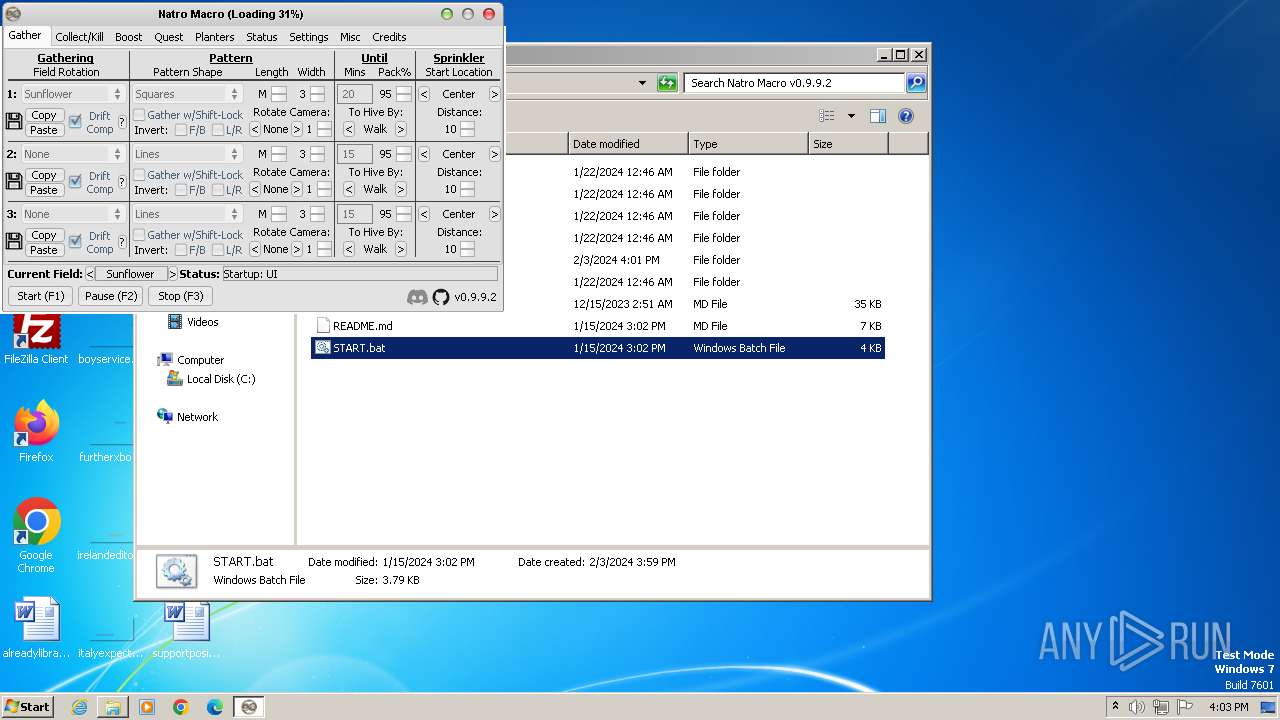Sort by Date modified column header
This screenshot has width=1280, height=720.
[628, 144]
